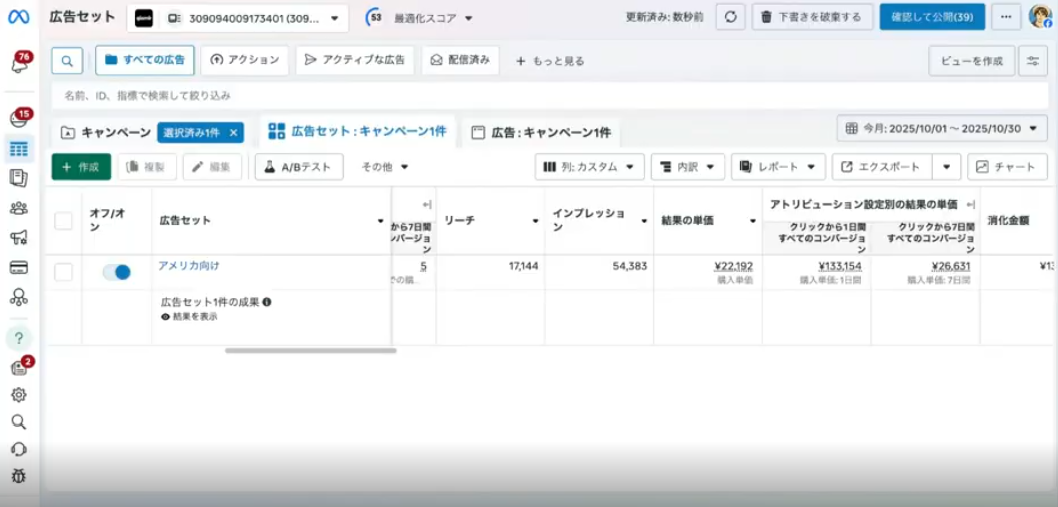This screenshot has width=1058, height=507.
Task: Click the Meta logo icon
Action: 19,17
